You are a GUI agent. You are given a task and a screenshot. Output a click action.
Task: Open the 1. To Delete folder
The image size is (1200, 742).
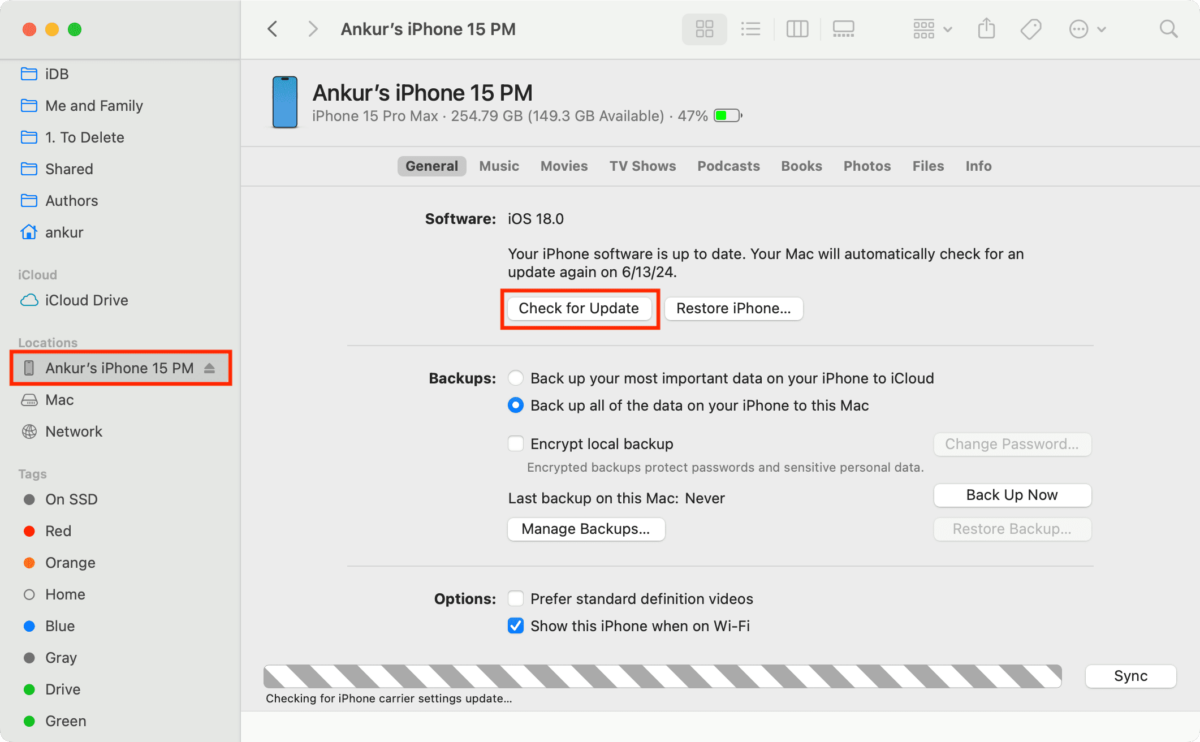72,137
